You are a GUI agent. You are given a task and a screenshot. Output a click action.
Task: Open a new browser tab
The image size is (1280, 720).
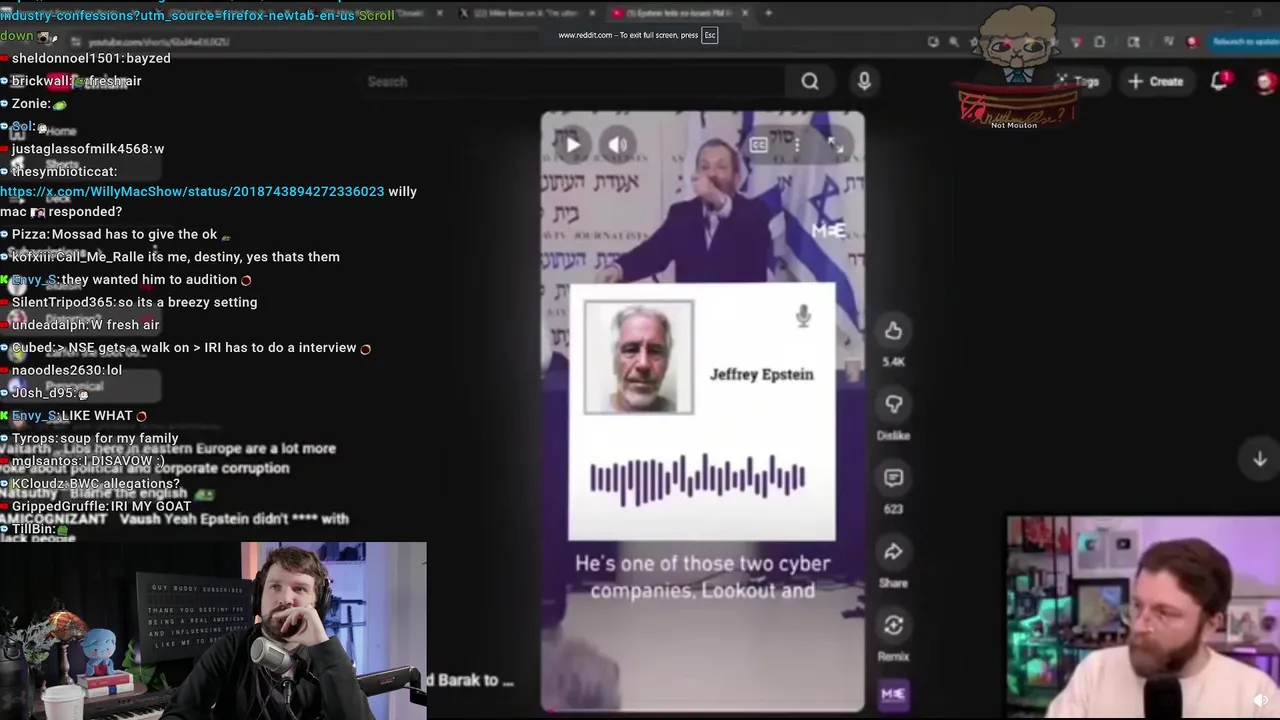pos(768,13)
